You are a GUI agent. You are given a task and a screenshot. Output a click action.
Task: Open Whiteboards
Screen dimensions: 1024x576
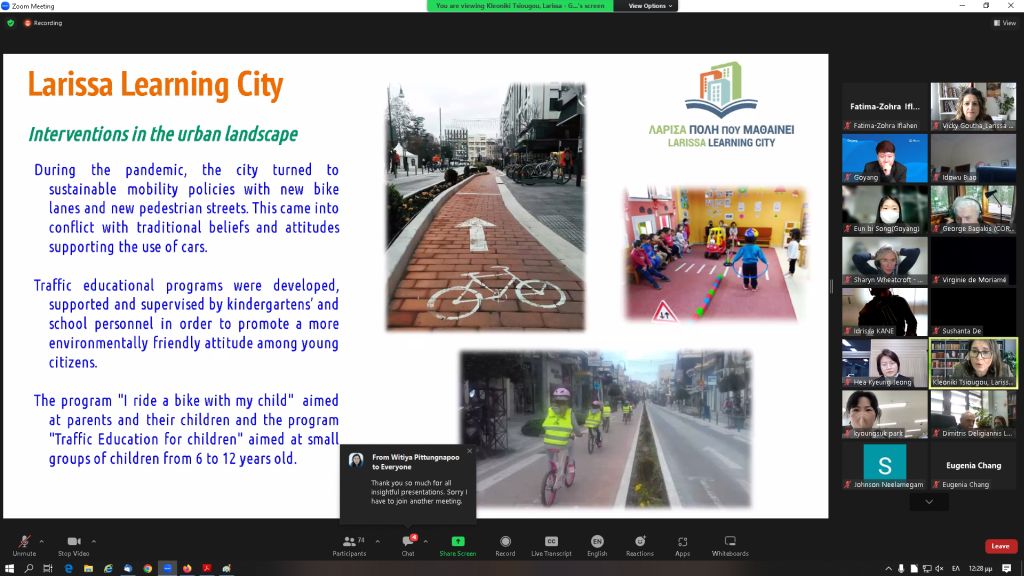pyautogui.click(x=730, y=542)
